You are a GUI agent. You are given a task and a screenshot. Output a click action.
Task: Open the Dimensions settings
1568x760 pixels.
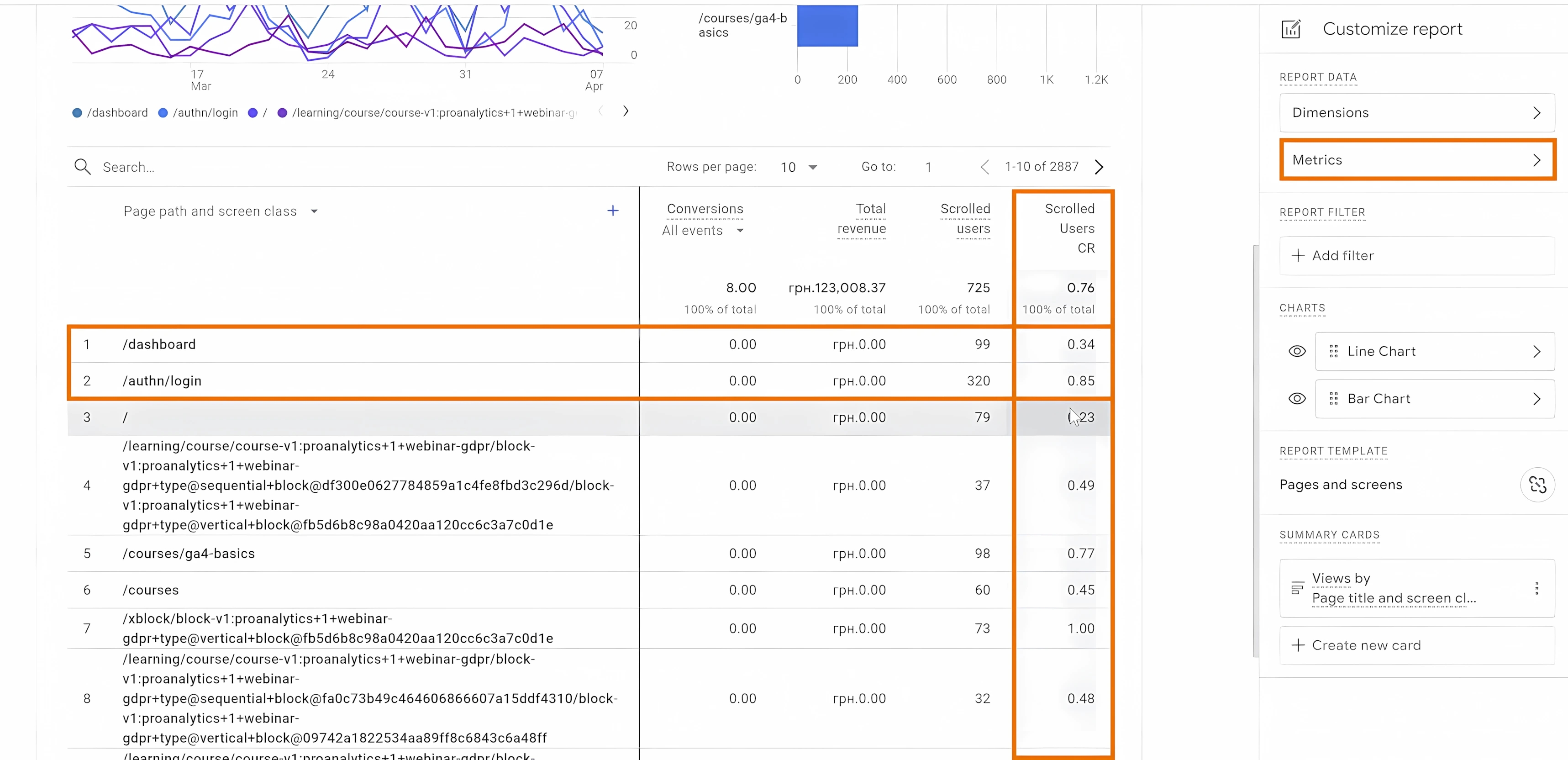(1417, 113)
